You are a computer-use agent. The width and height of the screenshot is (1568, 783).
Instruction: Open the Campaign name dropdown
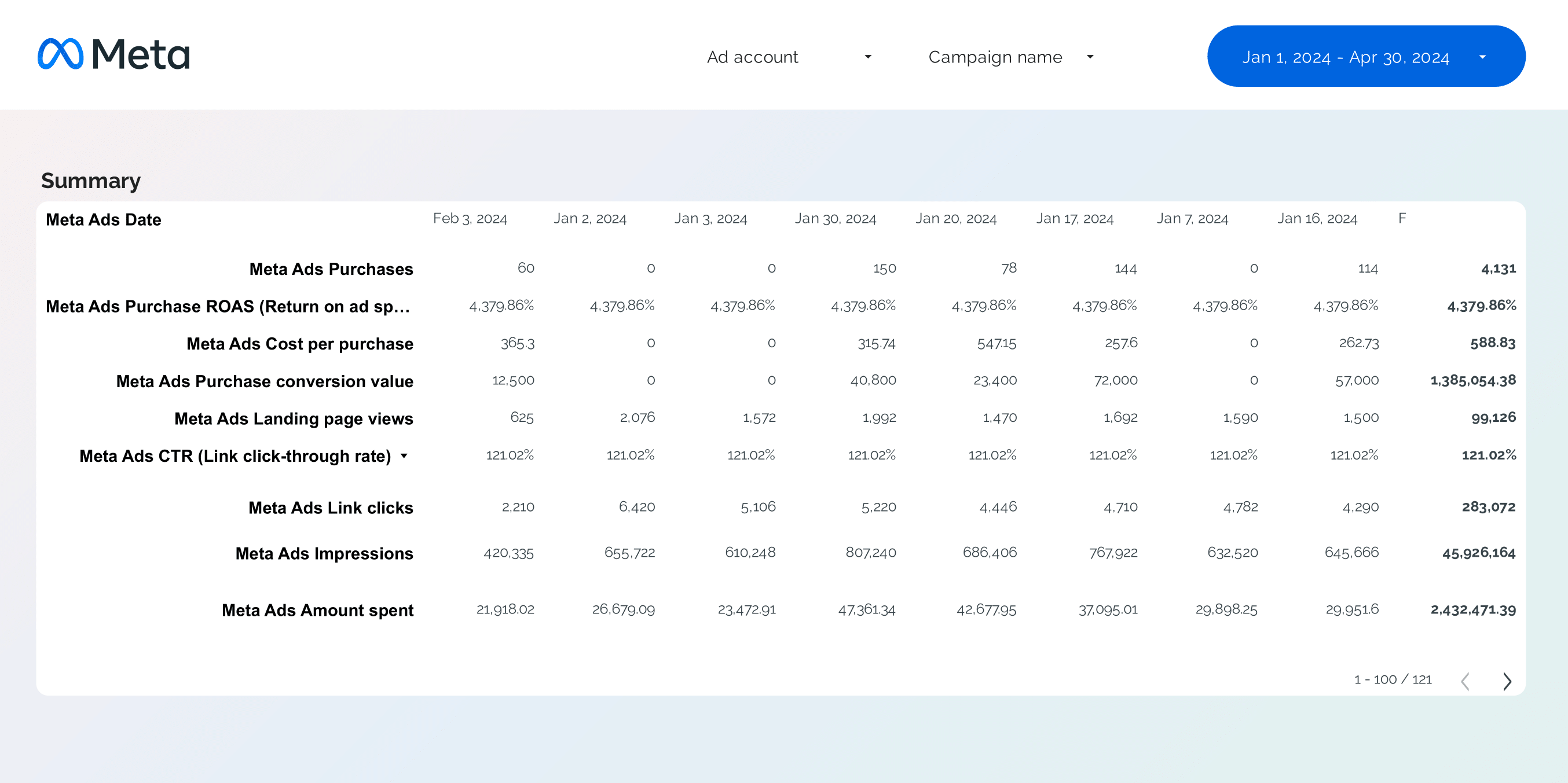coord(1010,57)
